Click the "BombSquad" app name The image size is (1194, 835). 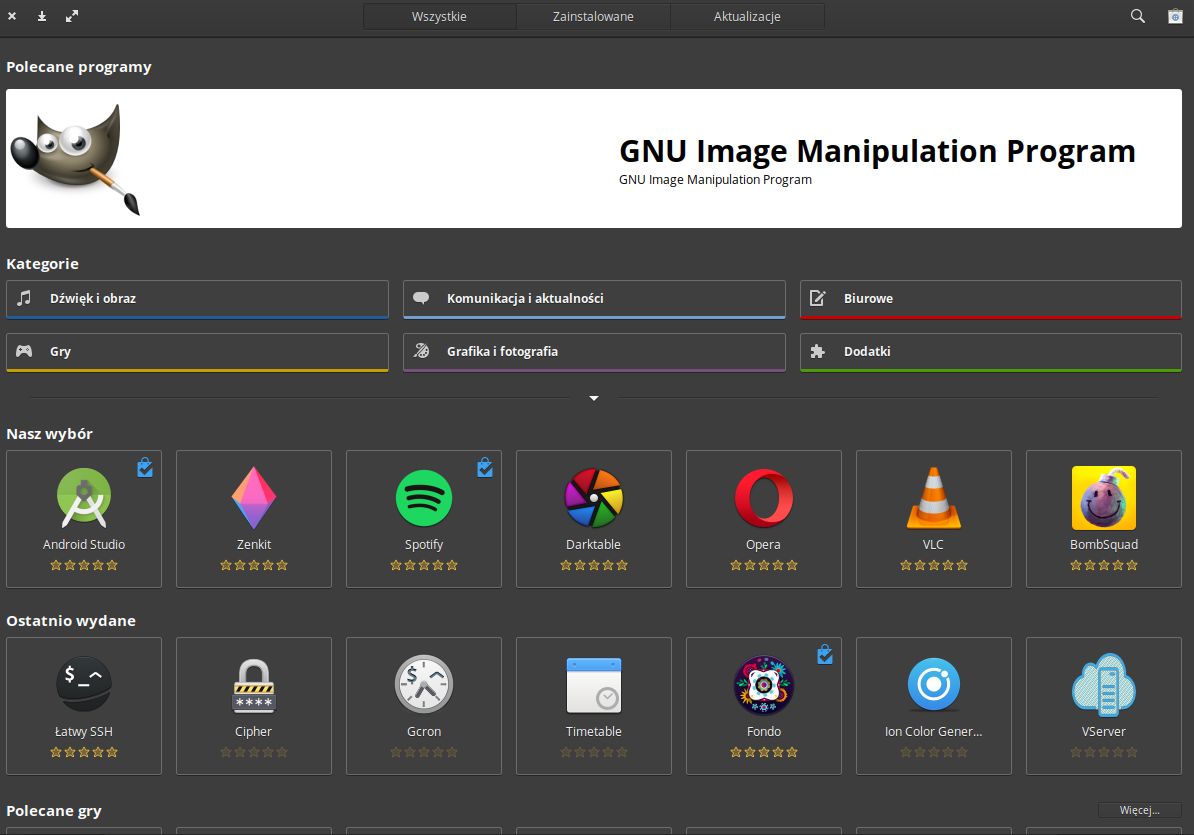1103,545
